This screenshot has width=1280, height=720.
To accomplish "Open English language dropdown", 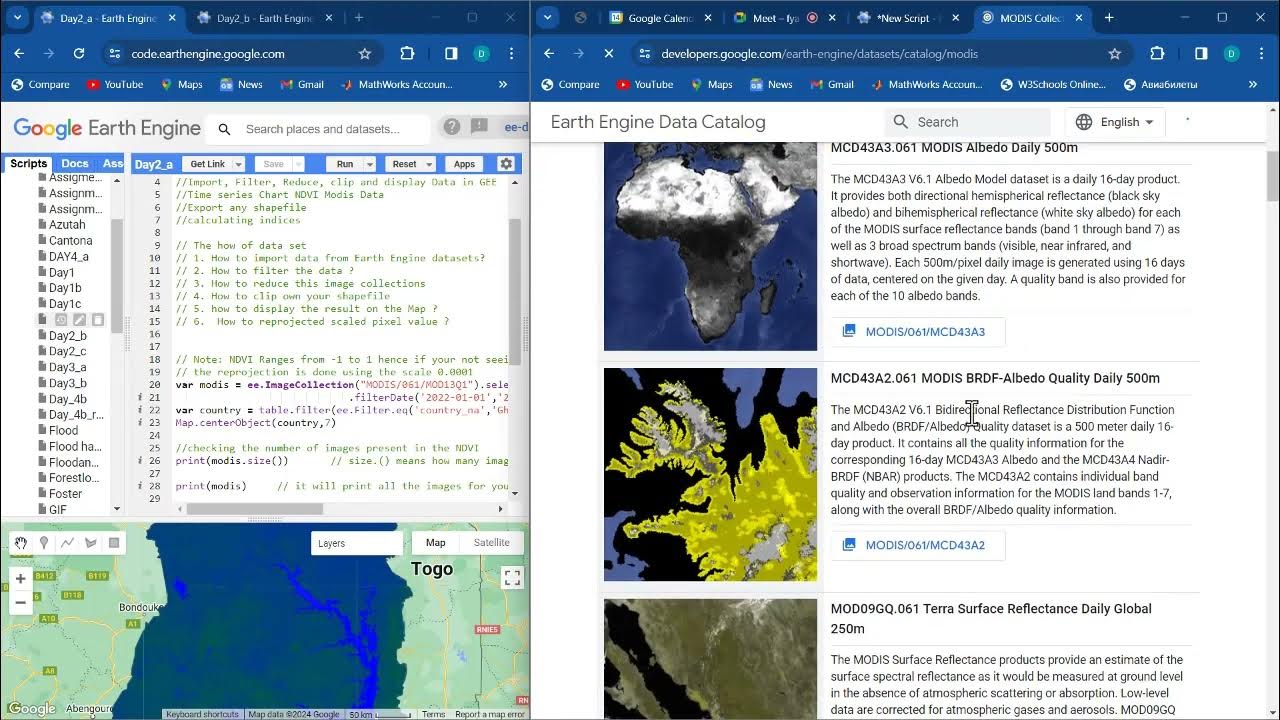I will [1115, 122].
